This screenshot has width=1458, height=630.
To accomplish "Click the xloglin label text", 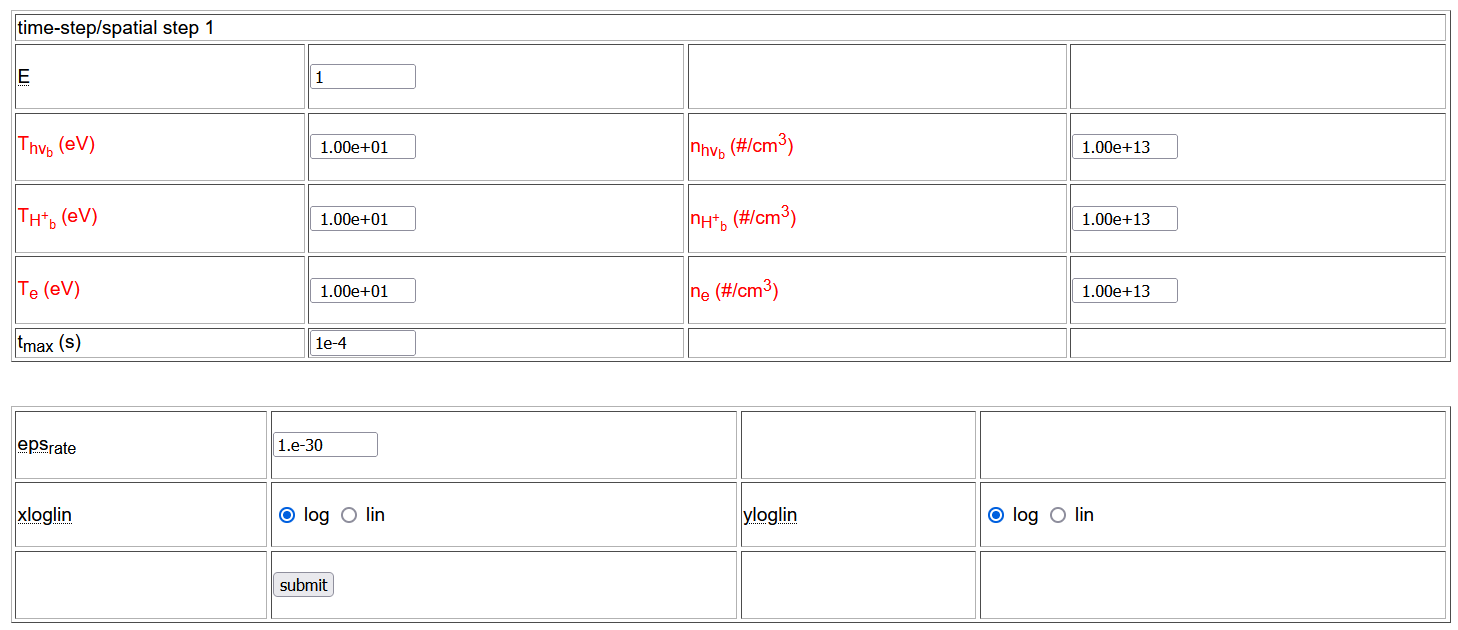I will (44, 515).
